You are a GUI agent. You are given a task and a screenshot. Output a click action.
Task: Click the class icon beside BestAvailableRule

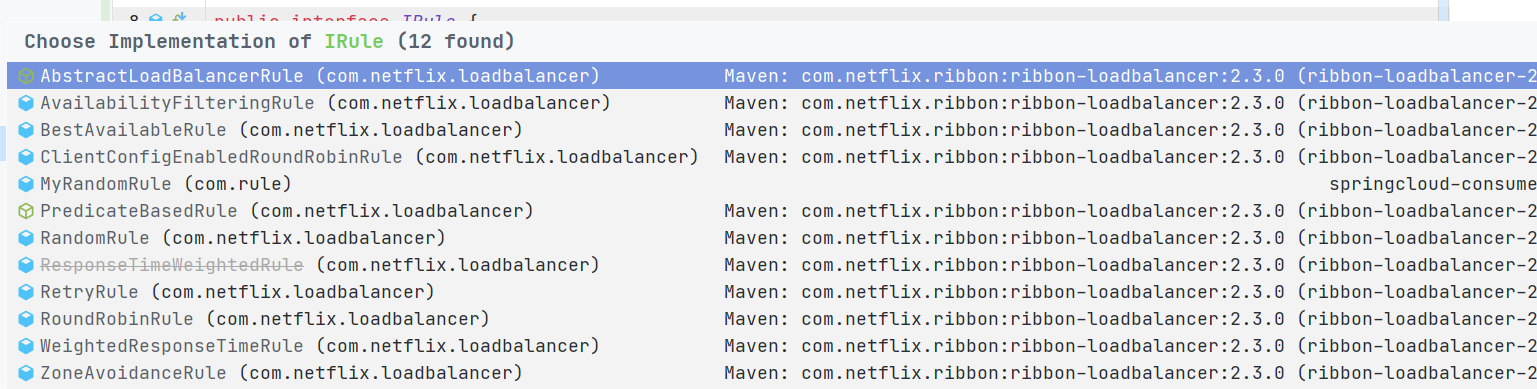click(x=26, y=130)
